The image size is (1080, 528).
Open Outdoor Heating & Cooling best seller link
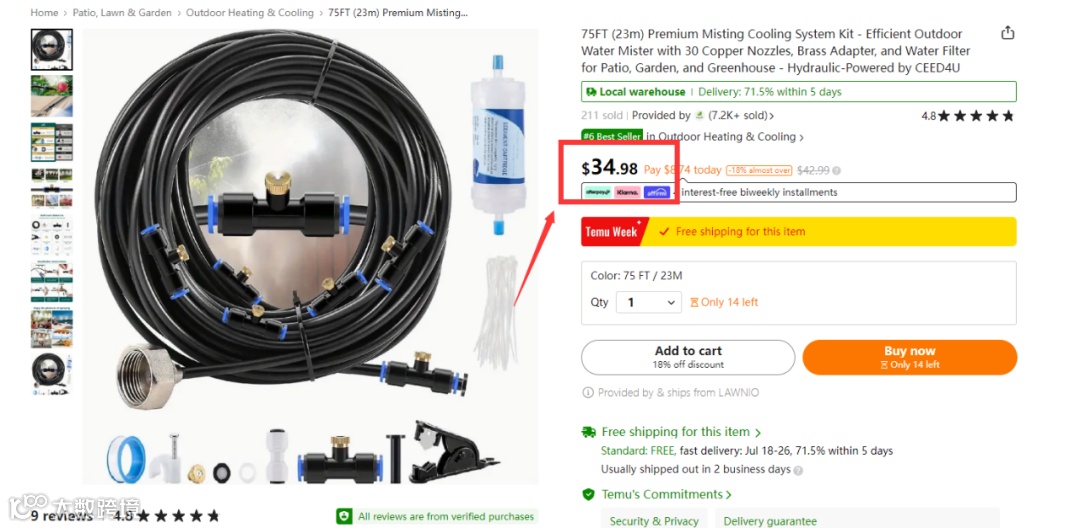725,137
